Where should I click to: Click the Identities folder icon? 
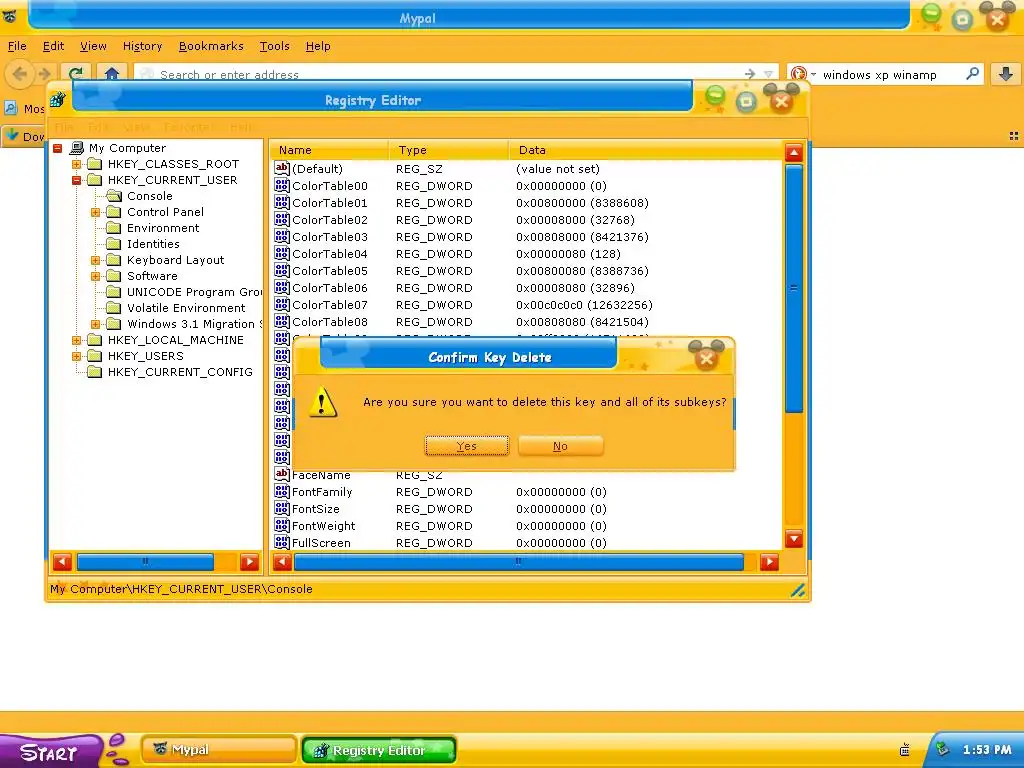(114, 244)
